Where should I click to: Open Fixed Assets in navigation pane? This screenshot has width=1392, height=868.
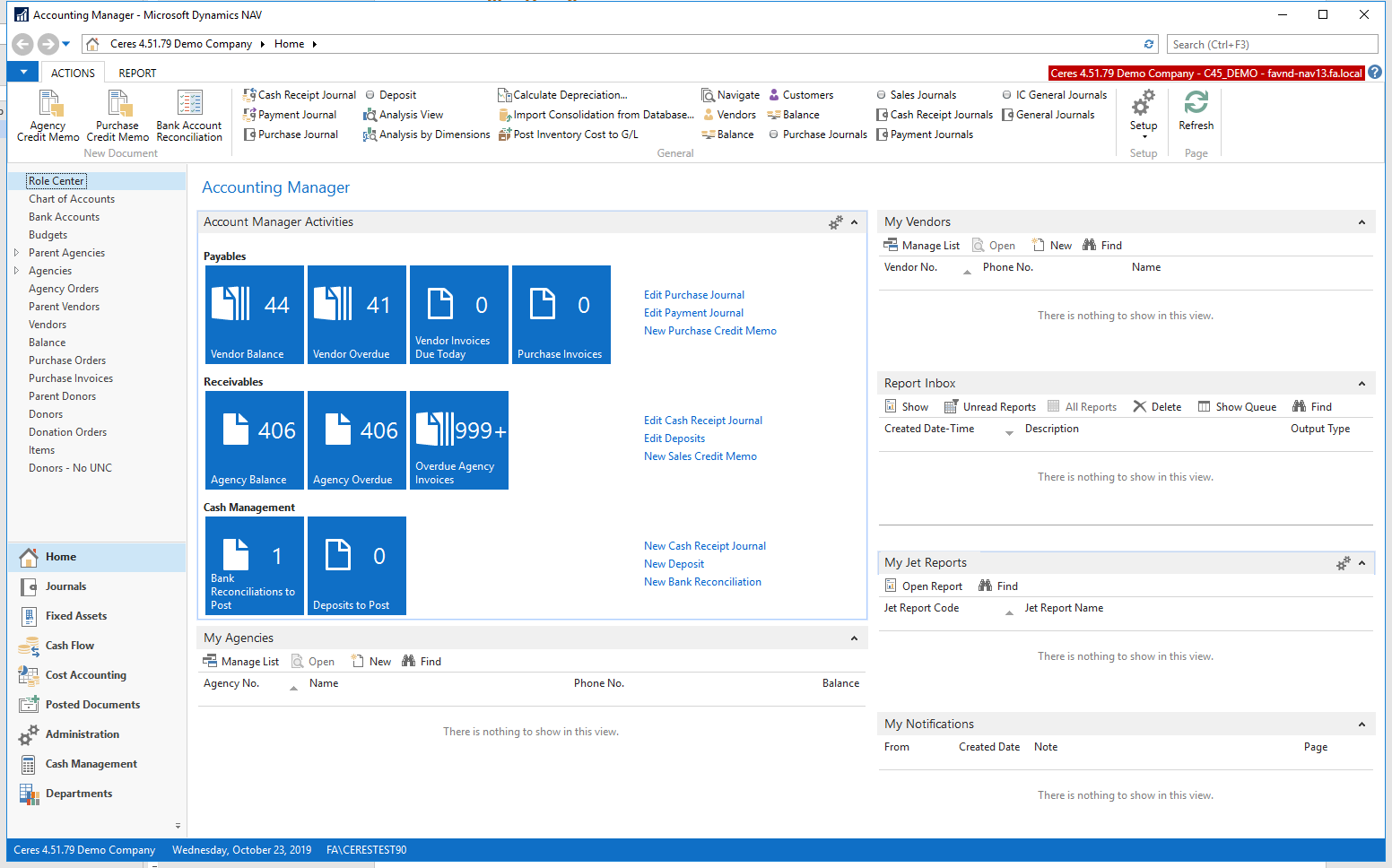click(x=76, y=616)
